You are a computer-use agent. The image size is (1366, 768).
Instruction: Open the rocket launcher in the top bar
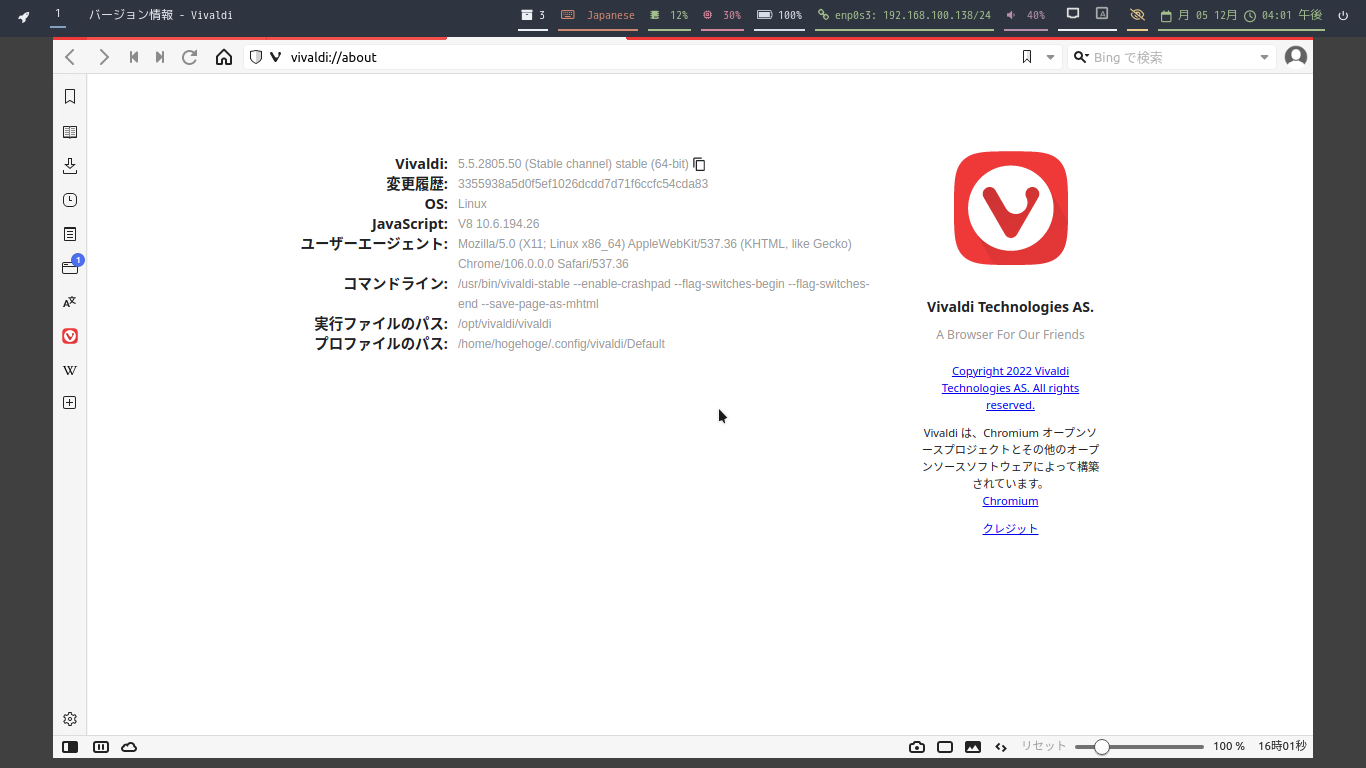pos(23,15)
